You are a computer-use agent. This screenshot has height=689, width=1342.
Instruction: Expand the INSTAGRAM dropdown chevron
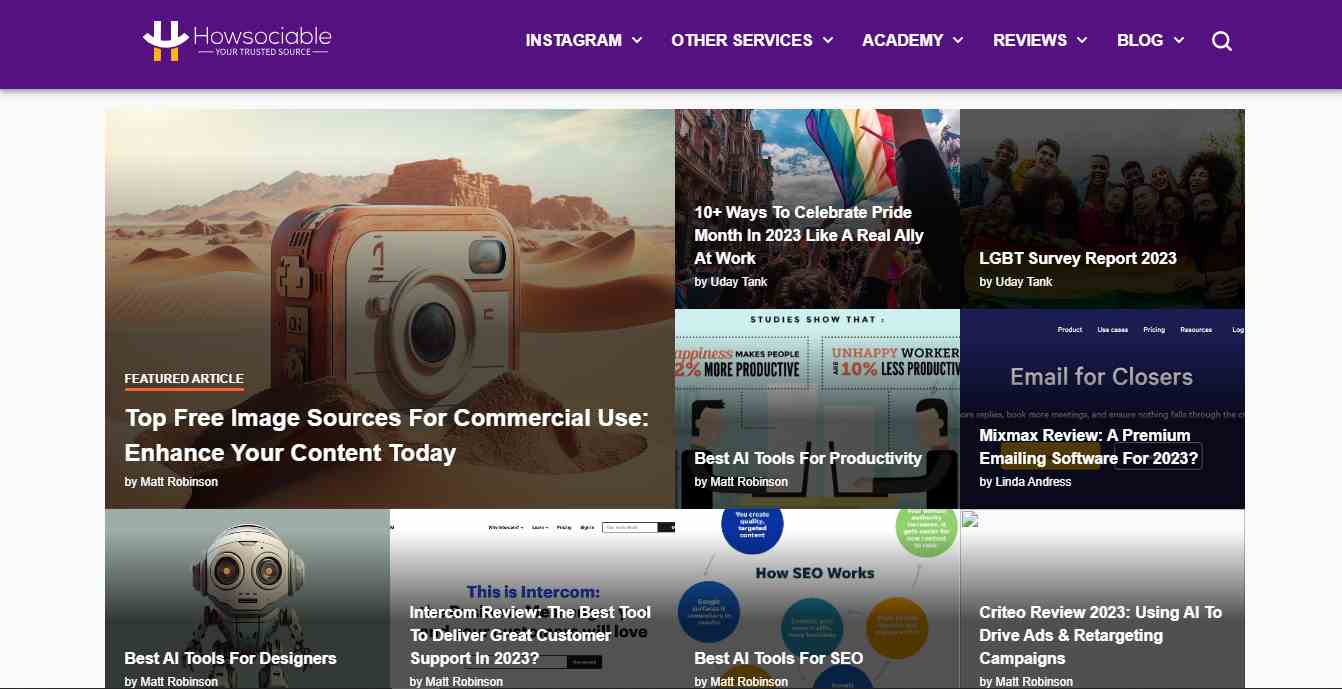637,41
